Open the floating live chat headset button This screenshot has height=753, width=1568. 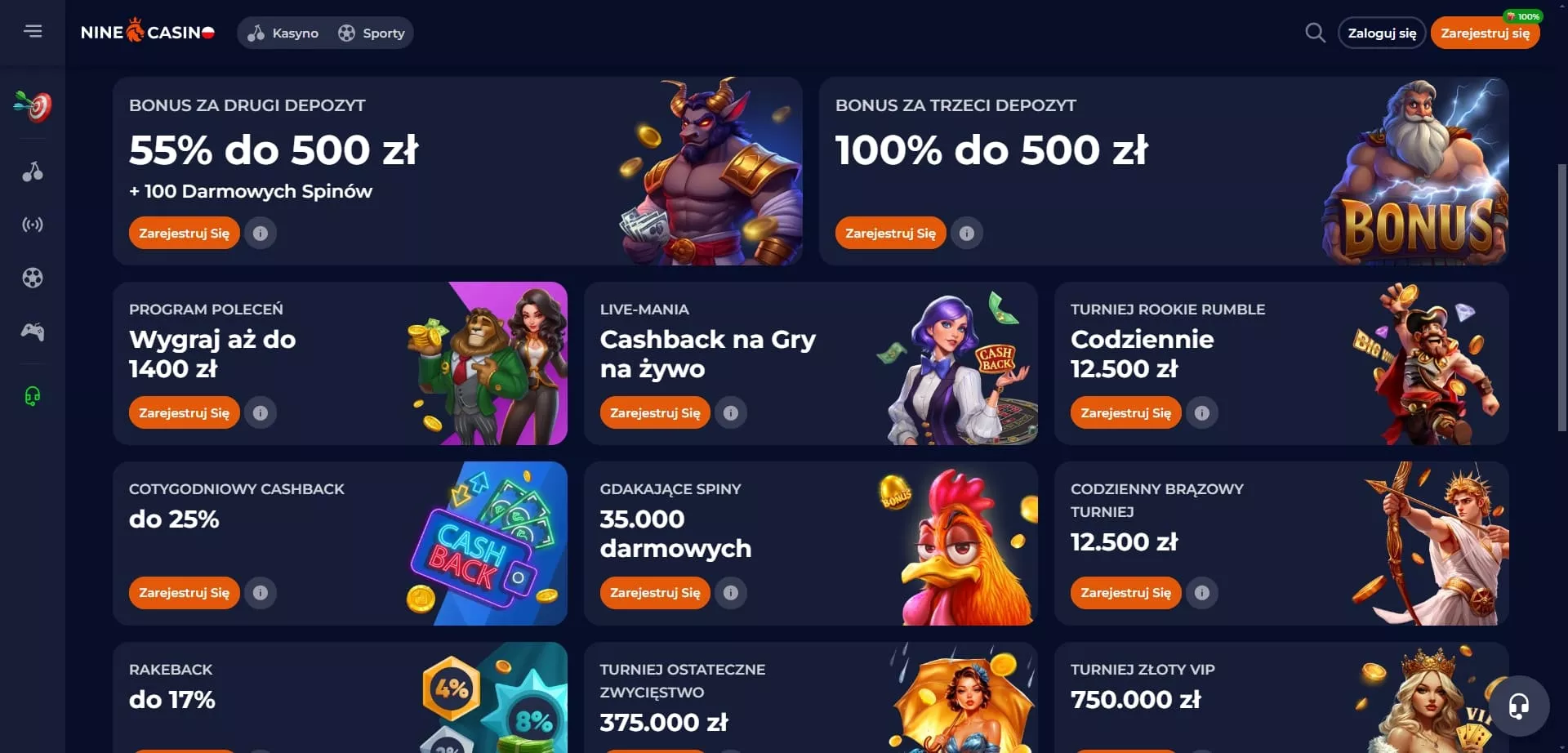pos(1519,706)
